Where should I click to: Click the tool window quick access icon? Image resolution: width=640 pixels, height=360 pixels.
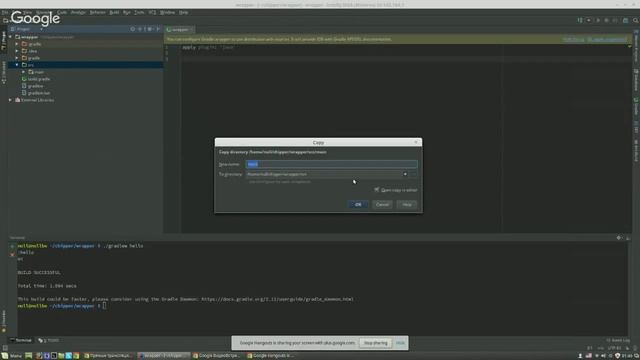[5, 348]
